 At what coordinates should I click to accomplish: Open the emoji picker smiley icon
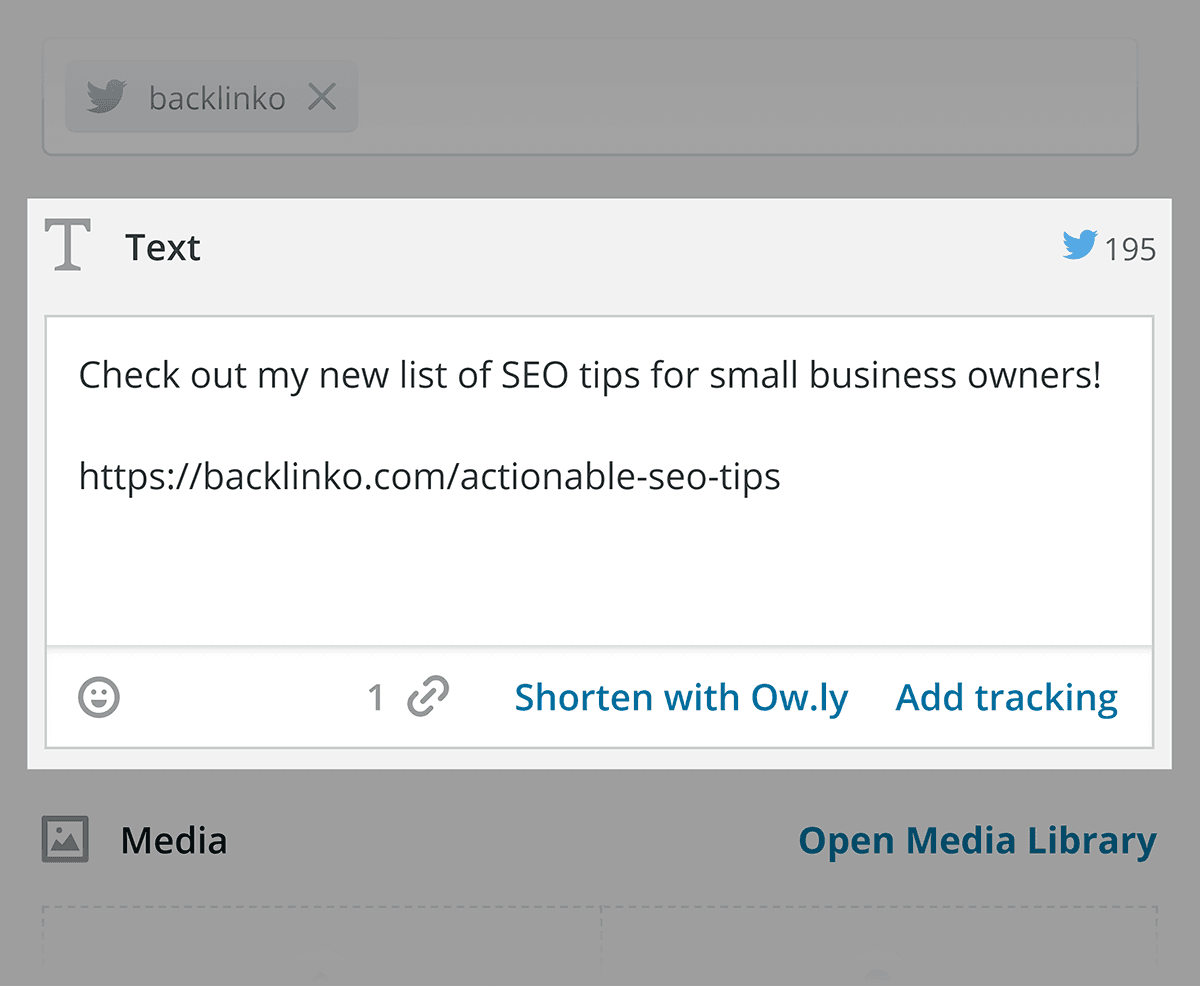click(x=99, y=696)
